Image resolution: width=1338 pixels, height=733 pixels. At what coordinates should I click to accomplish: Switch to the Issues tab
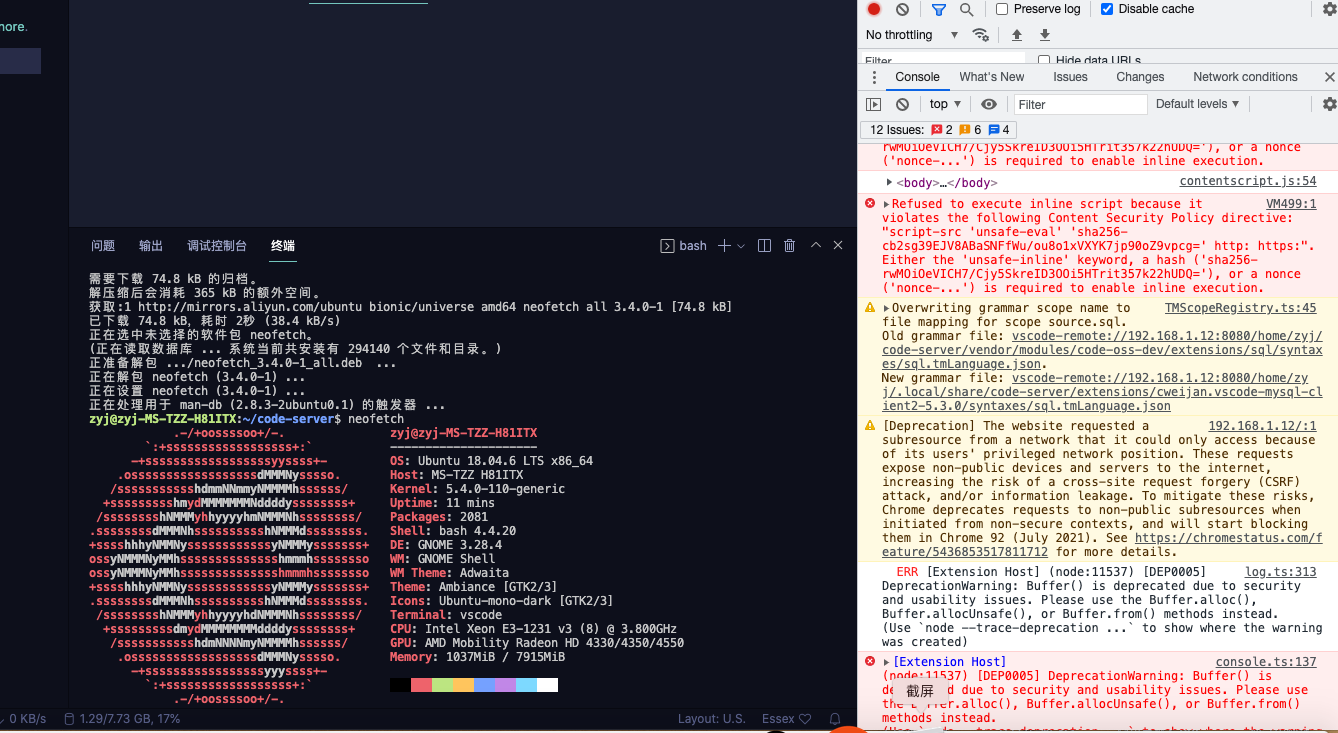1070,77
